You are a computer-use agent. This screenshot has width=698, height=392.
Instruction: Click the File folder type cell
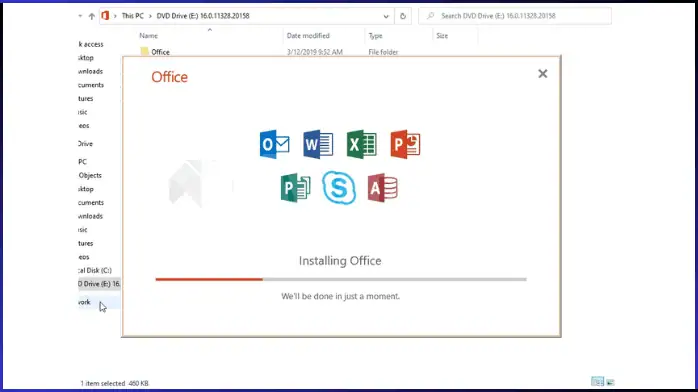(383, 52)
